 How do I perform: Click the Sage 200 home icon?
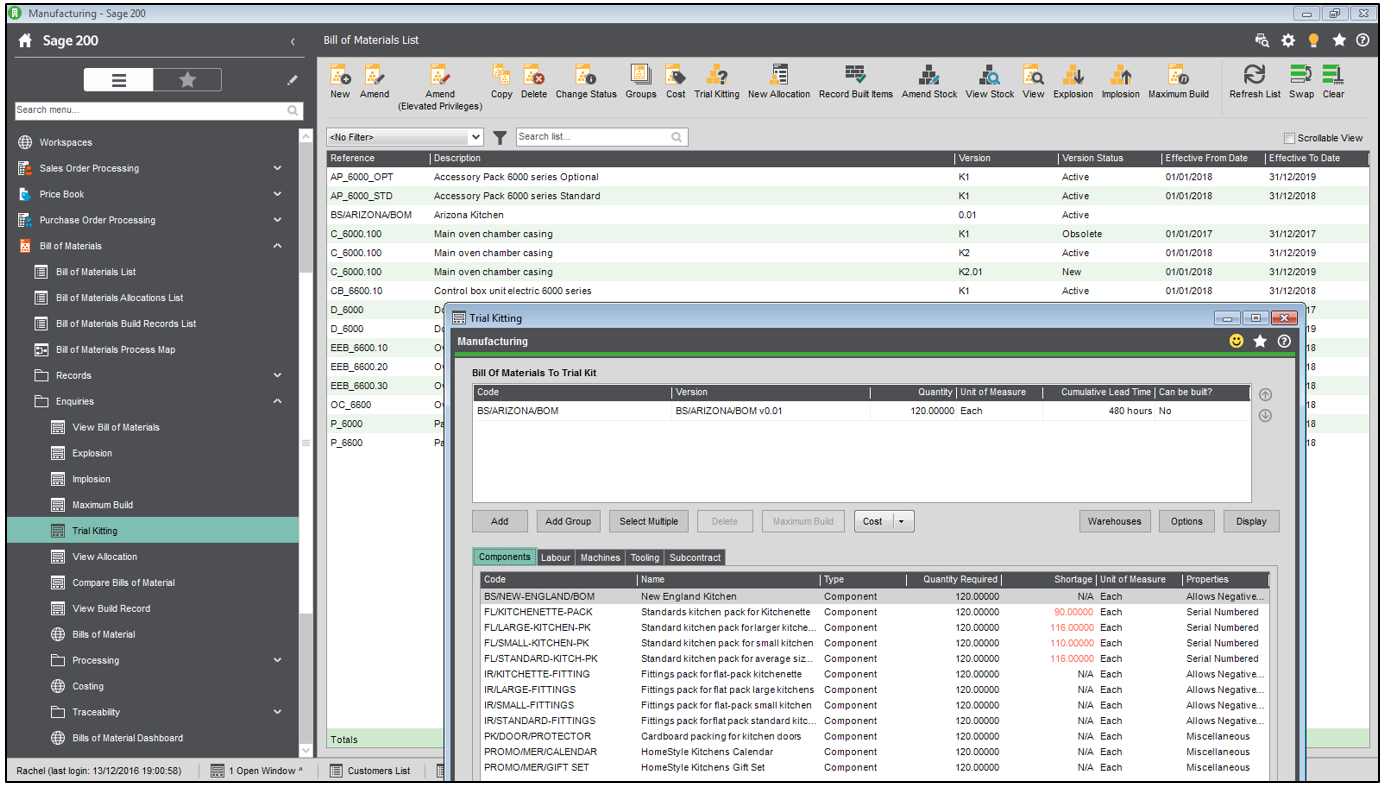click(26, 41)
